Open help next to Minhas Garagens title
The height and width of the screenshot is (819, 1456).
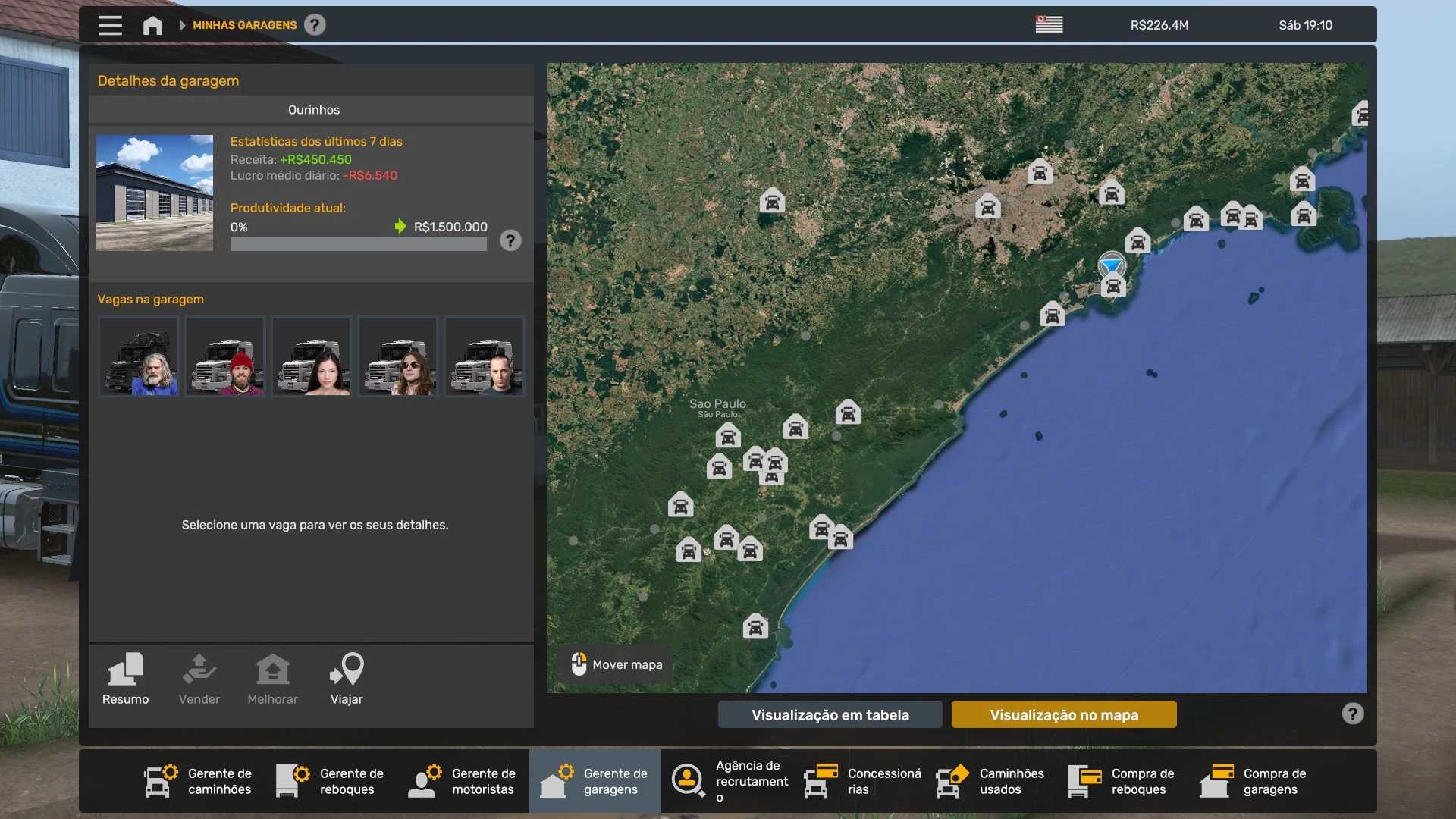click(x=315, y=25)
